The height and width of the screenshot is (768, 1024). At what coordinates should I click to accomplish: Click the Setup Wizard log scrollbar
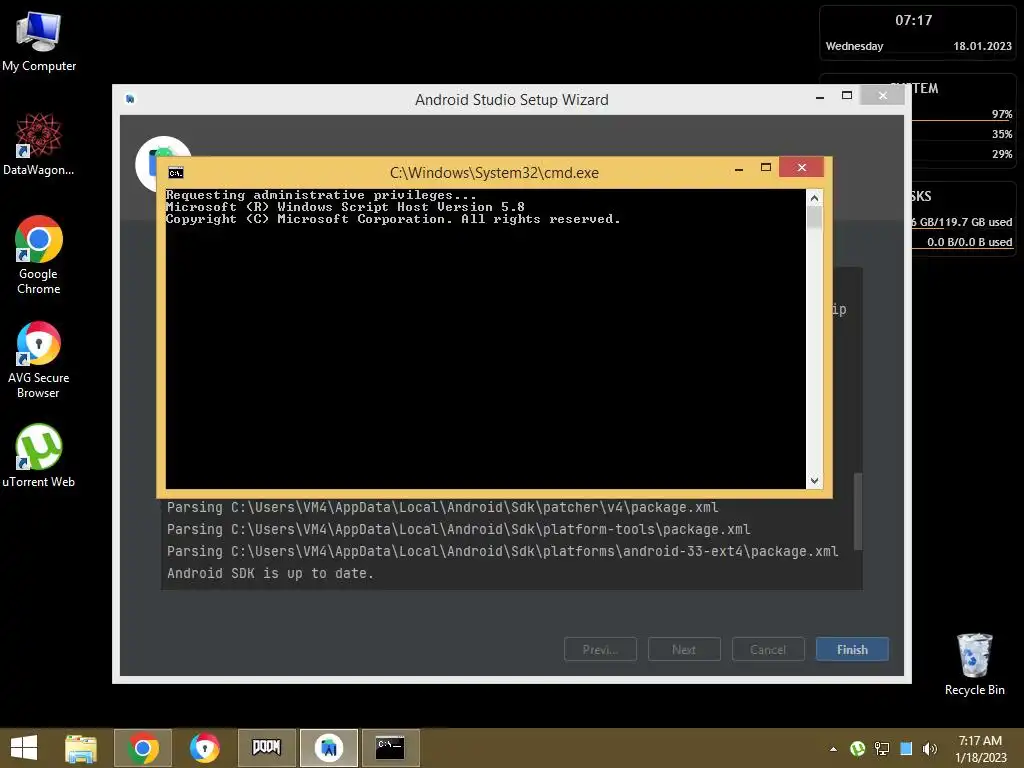[x=858, y=511]
